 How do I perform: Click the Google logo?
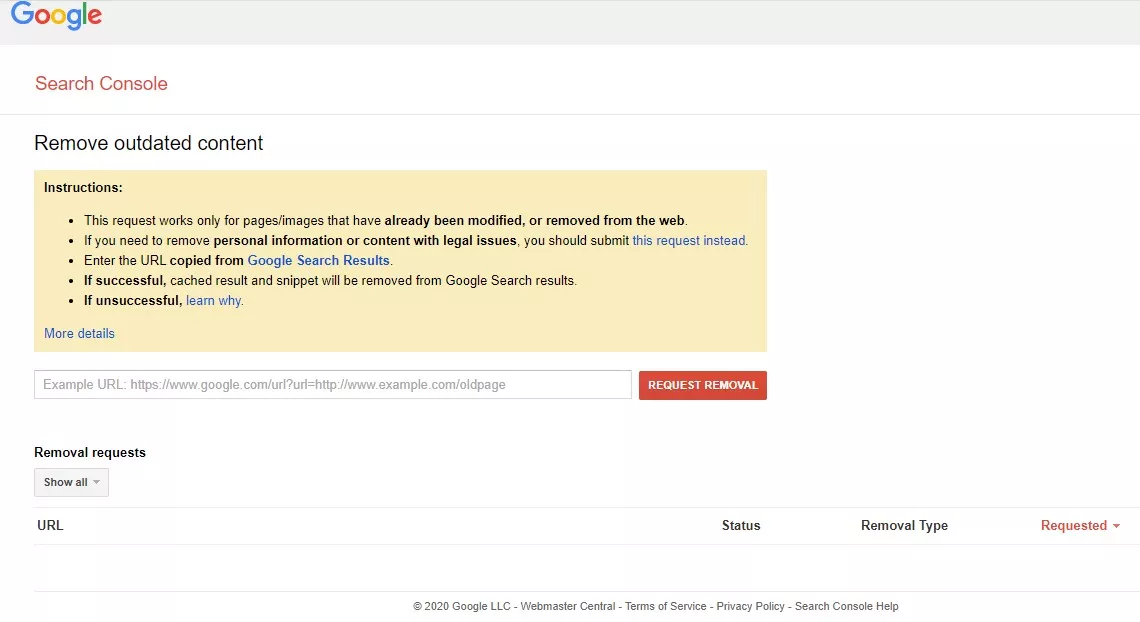tap(56, 15)
